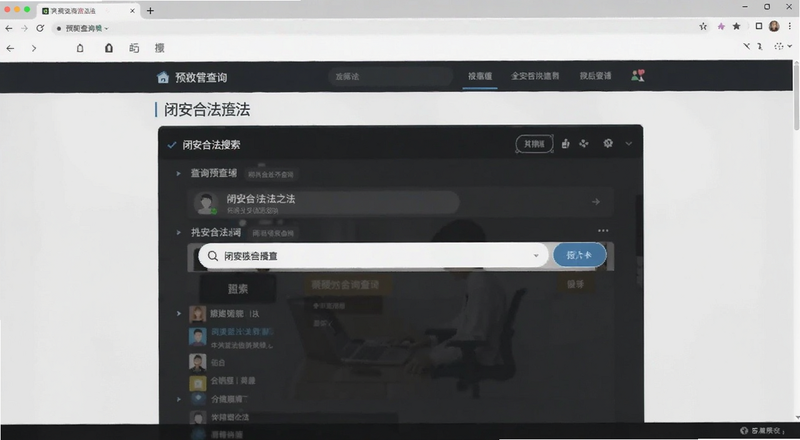800x440 pixels.
Task: Expand the row with the blue diamond icon
Action: click(x=179, y=399)
